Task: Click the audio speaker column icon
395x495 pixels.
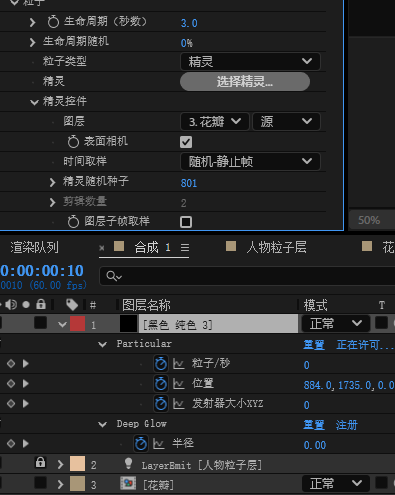Action: point(11,304)
